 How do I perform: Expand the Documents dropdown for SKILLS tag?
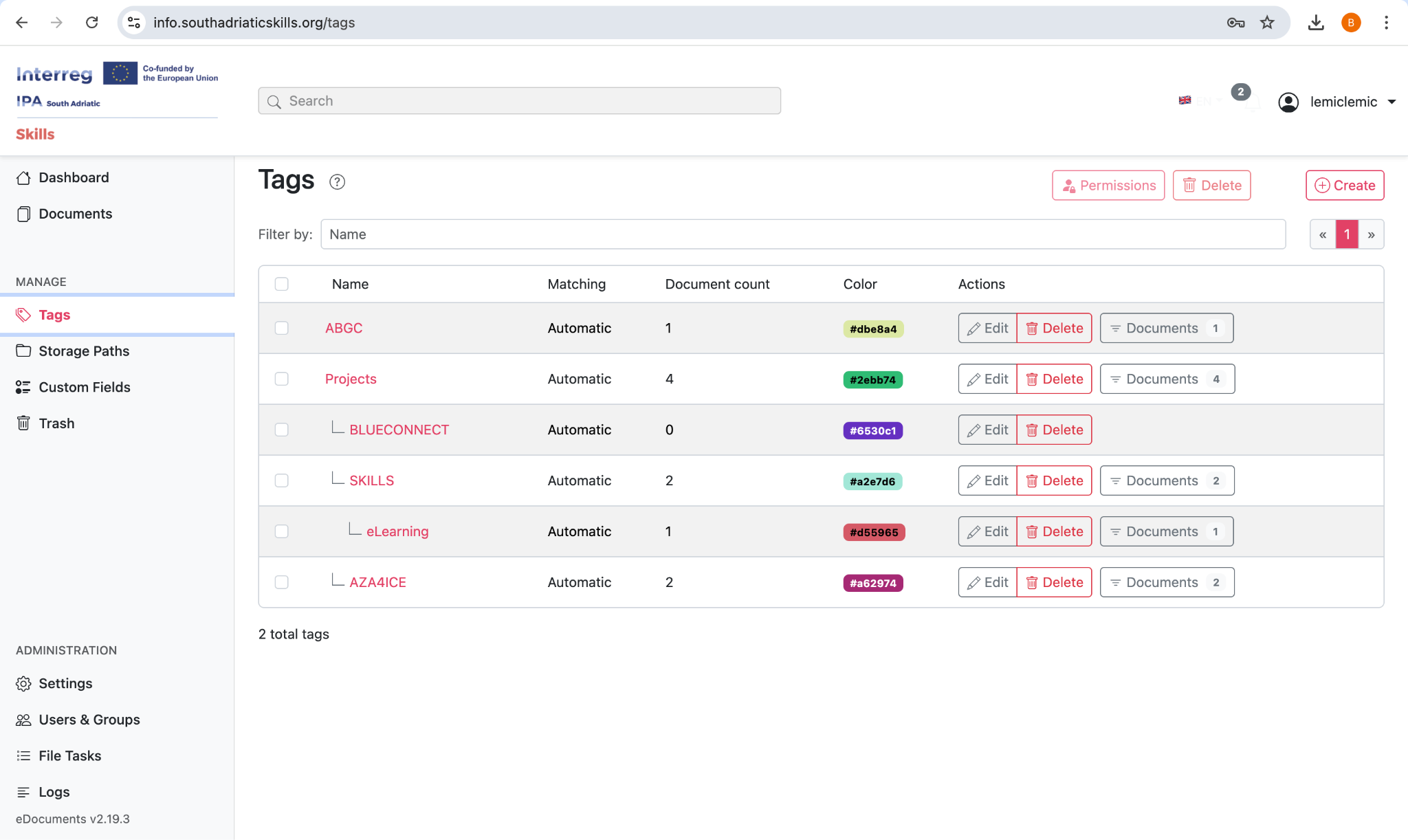pos(1167,480)
